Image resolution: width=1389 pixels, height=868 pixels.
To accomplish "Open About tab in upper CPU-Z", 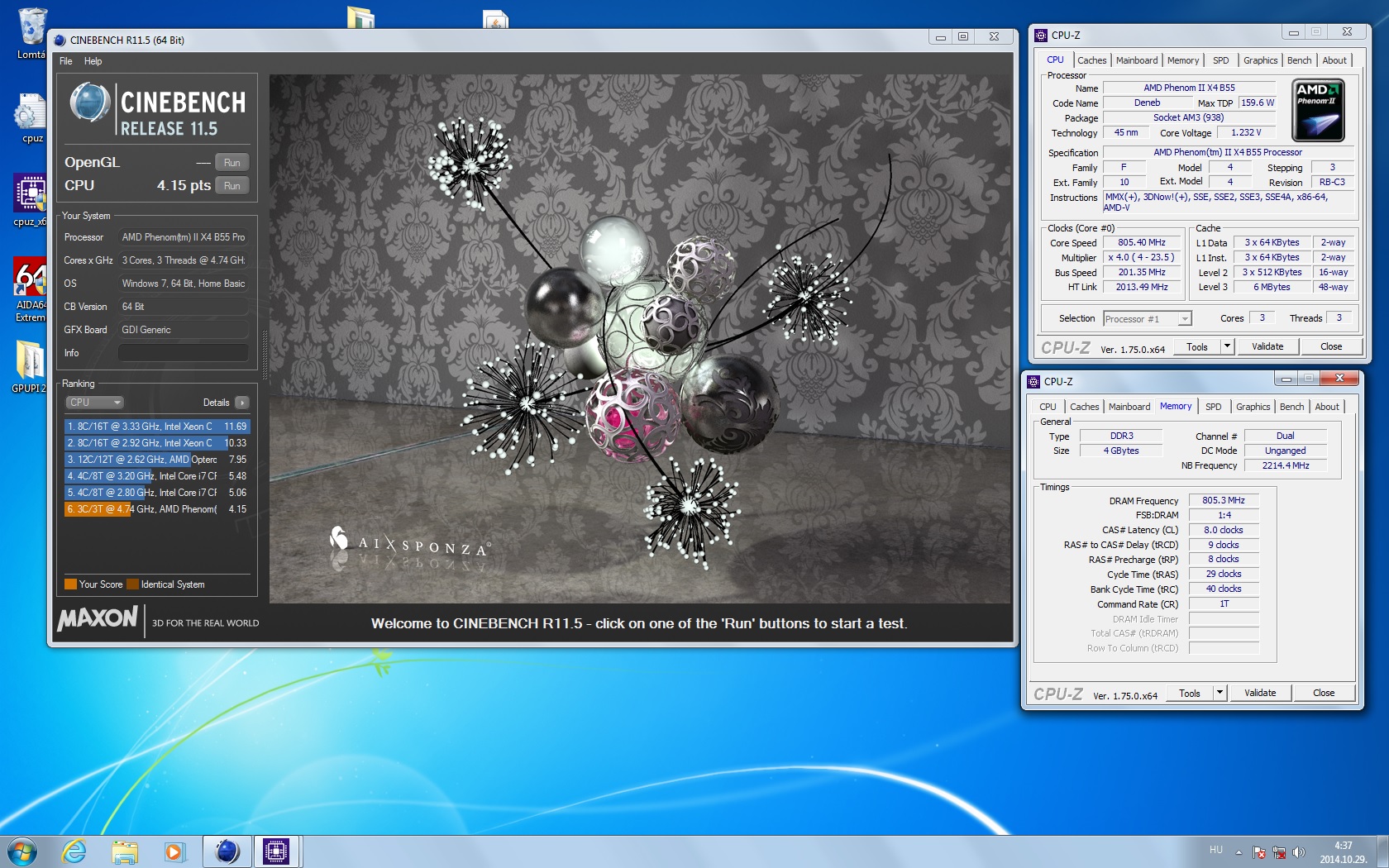I will point(1334,60).
